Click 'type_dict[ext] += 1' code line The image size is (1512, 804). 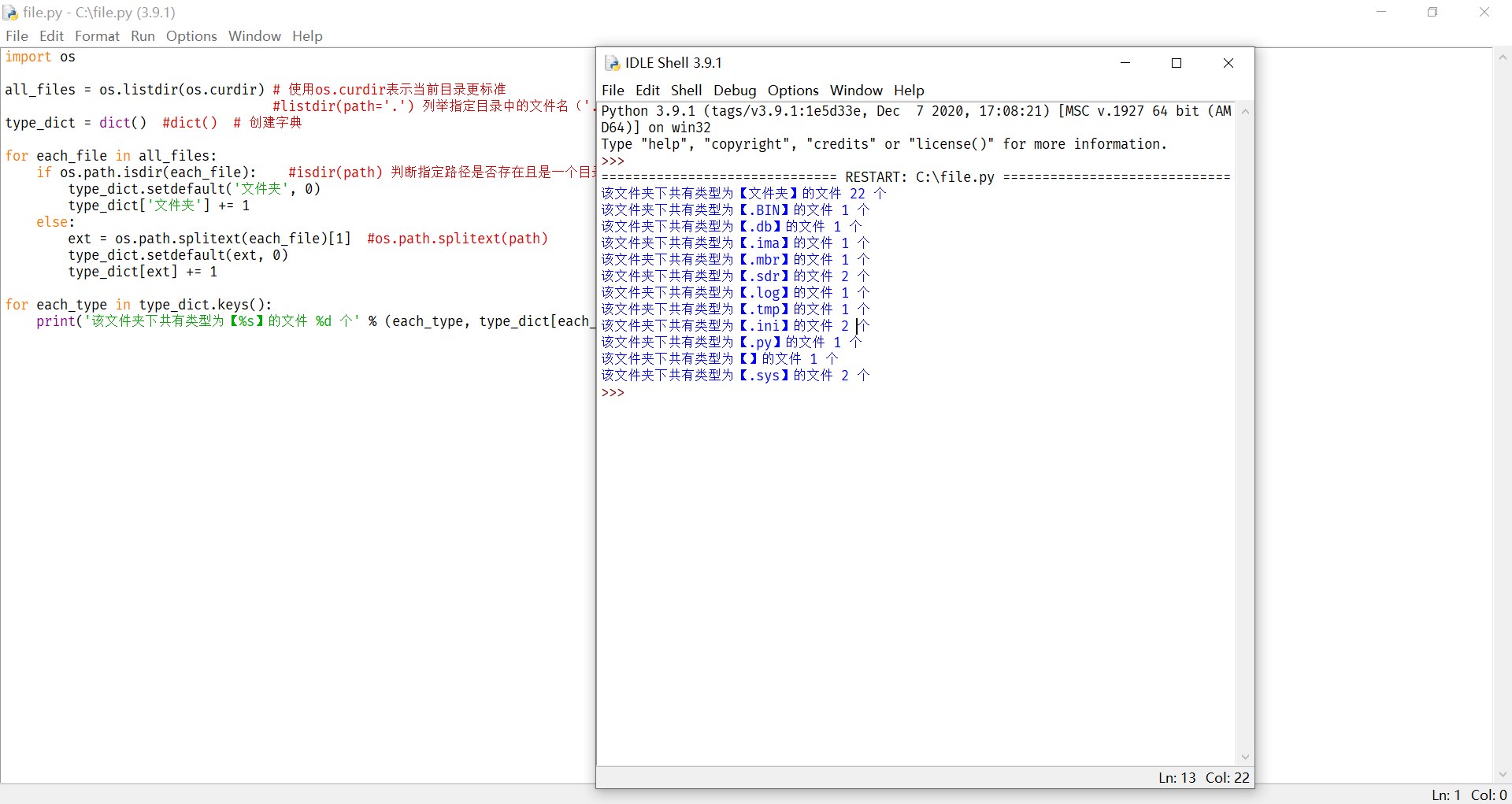[143, 272]
